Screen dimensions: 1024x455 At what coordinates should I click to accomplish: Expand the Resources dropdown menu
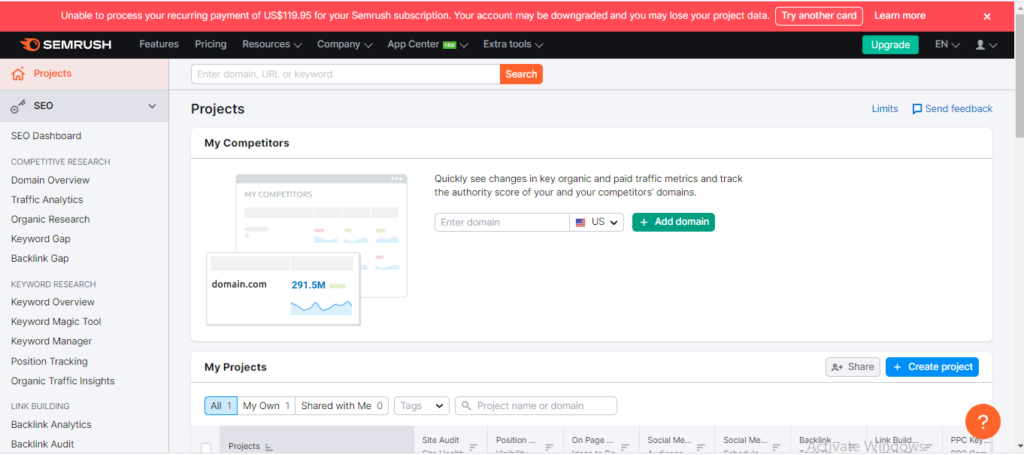pyautogui.click(x=272, y=44)
